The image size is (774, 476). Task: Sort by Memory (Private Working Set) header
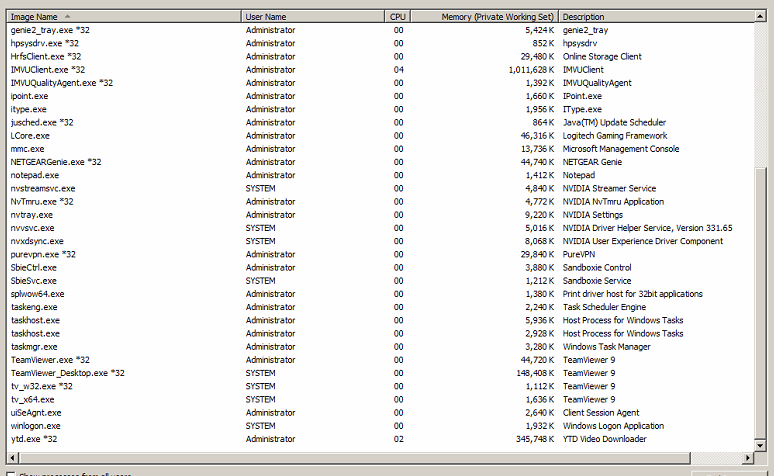coord(484,17)
